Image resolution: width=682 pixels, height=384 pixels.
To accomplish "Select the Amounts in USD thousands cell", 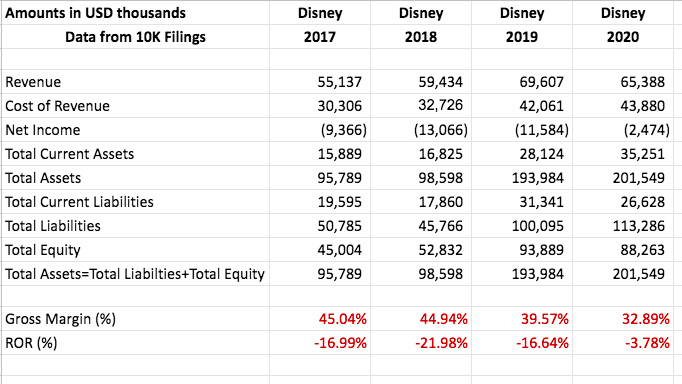I will point(135,13).
